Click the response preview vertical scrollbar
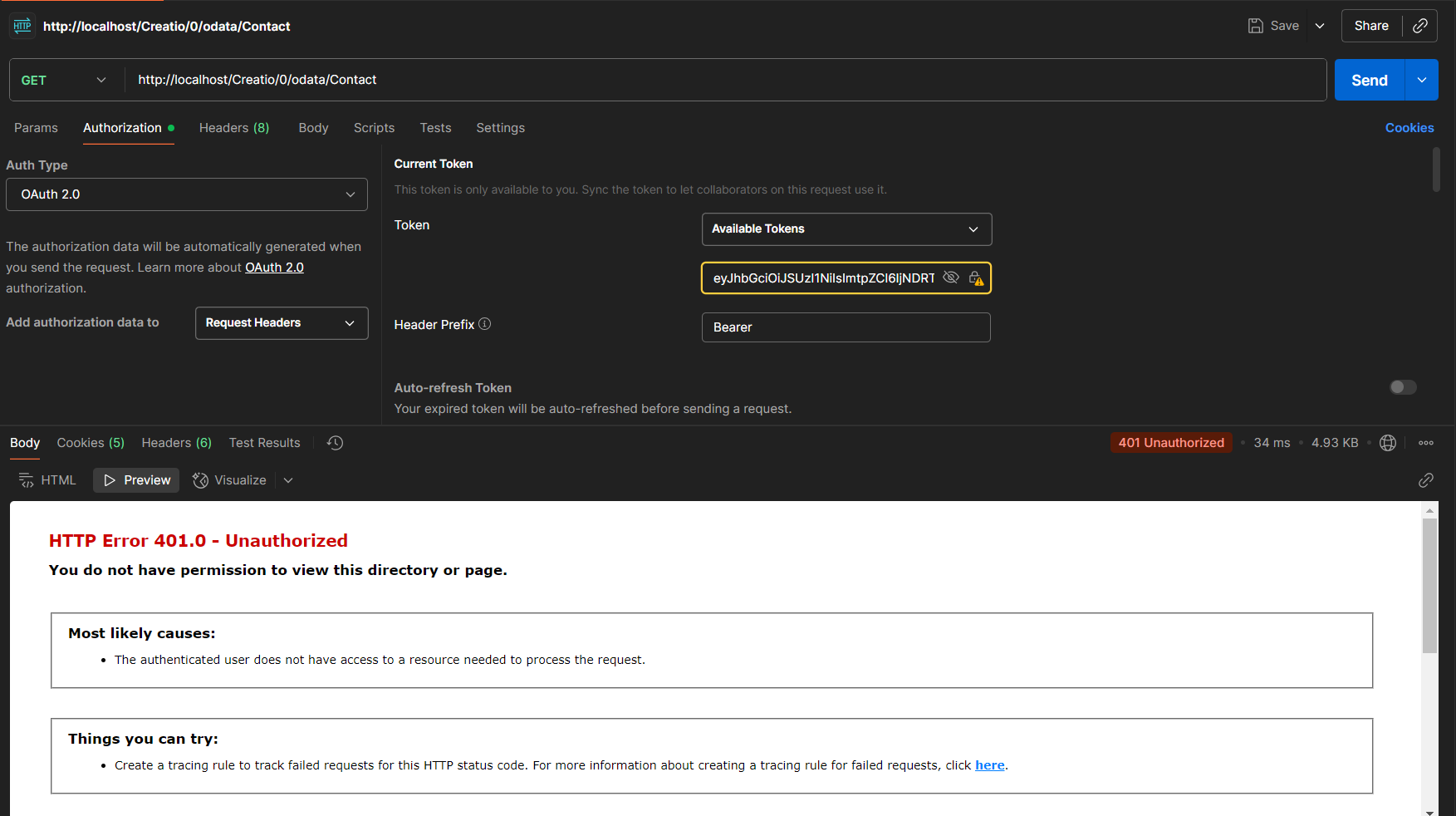This screenshot has width=1456, height=816. (x=1429, y=586)
